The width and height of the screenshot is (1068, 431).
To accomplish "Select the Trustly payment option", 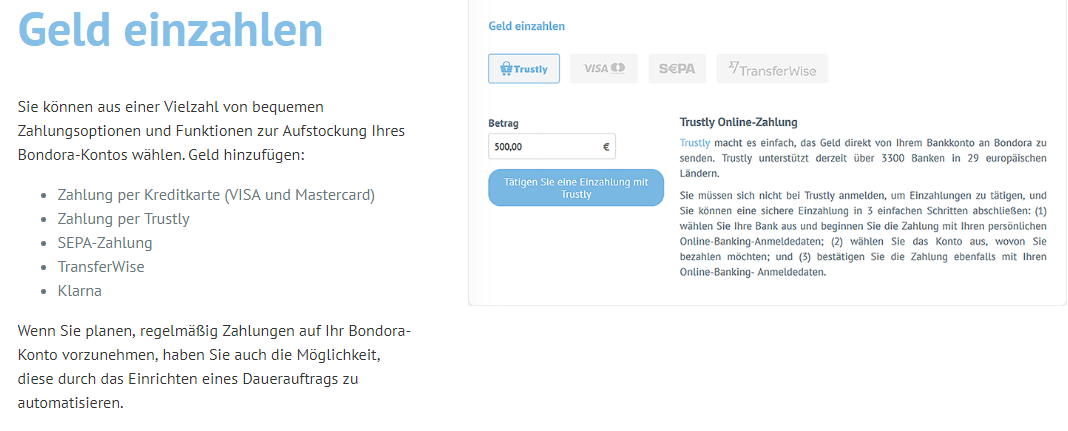I will point(524,69).
